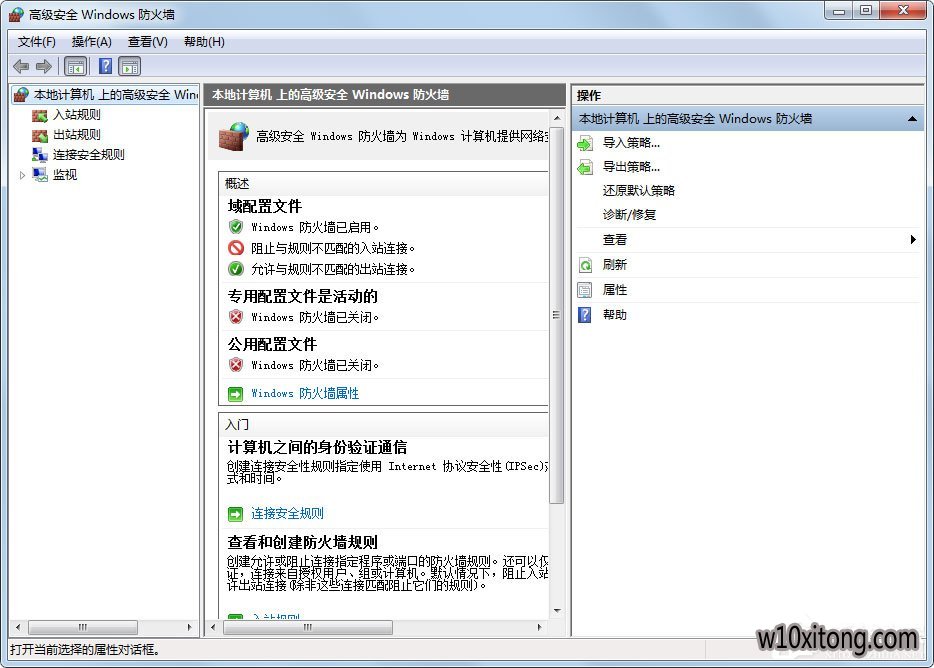
Task: Toggle the console tree pane toolbar icon
Action: pos(76,66)
